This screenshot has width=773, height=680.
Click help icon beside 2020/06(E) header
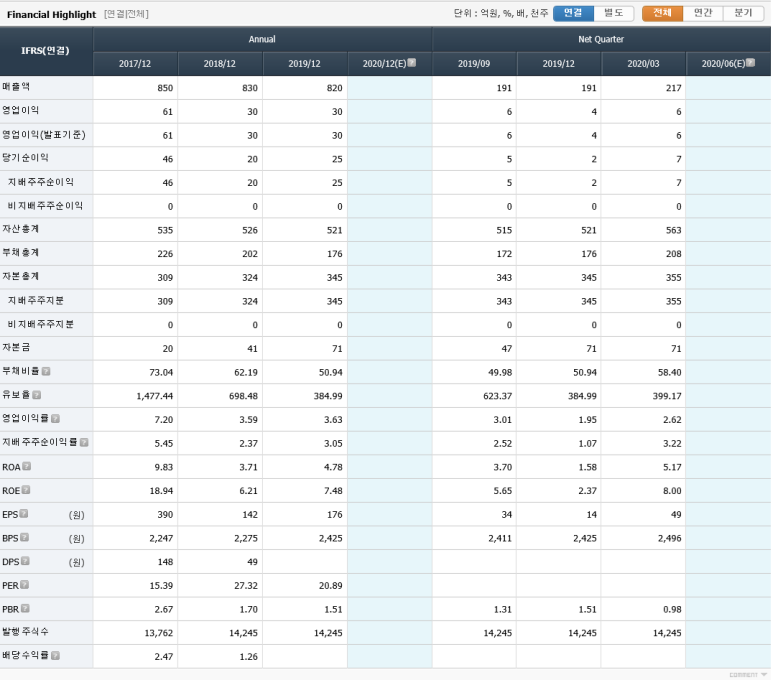coord(750,63)
